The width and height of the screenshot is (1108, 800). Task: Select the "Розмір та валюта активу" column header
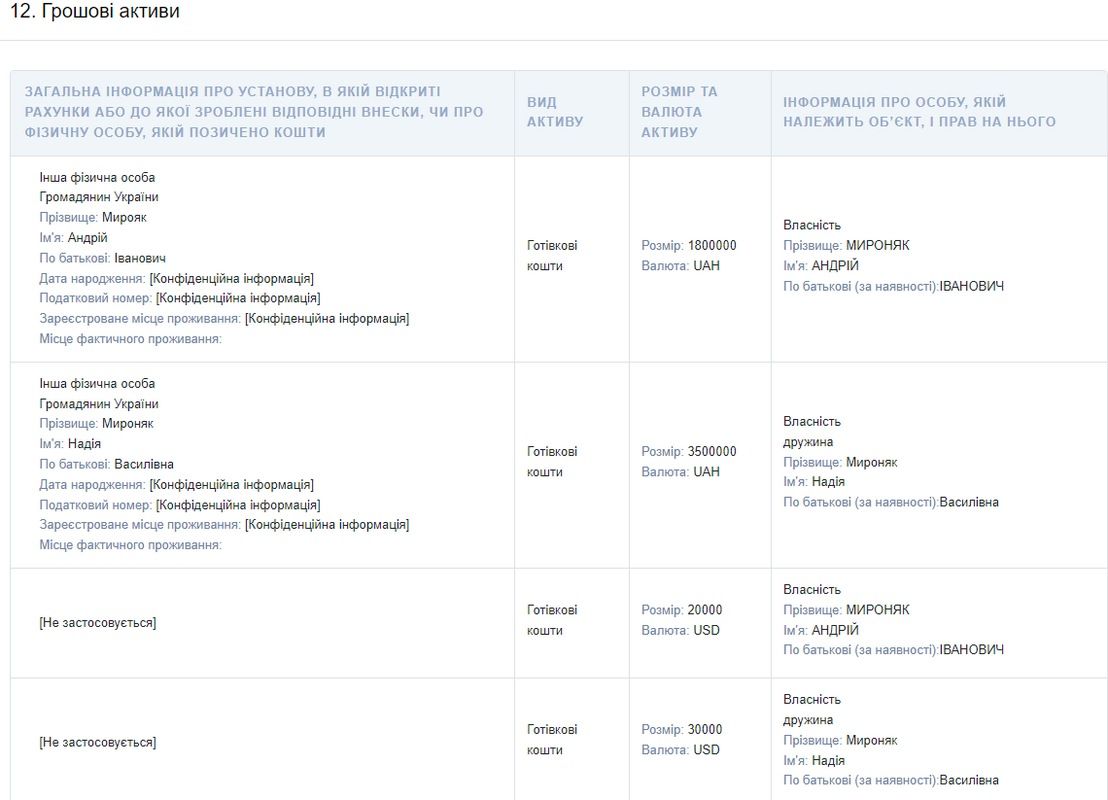pos(680,111)
